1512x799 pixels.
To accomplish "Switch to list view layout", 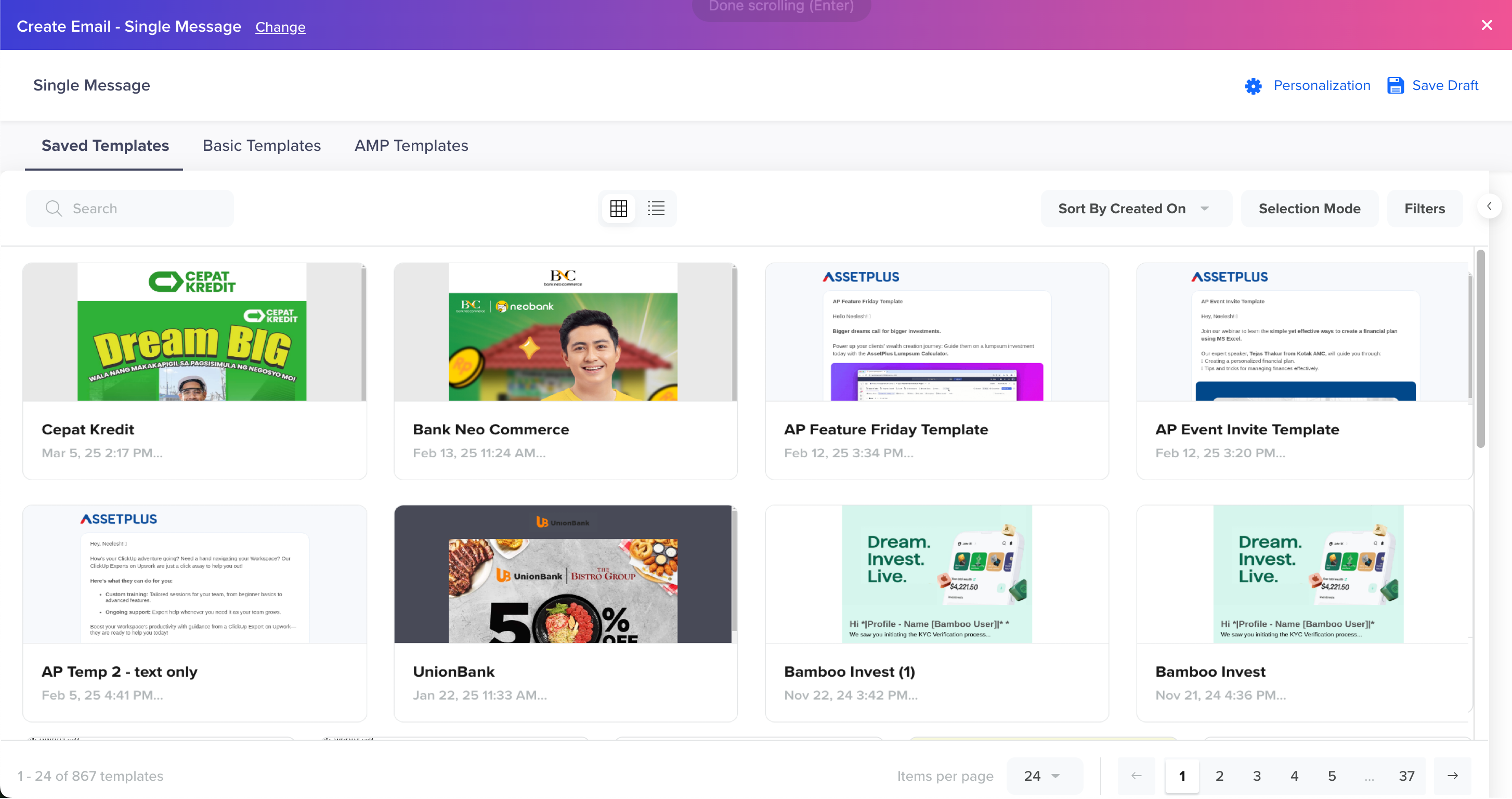I will pos(656,209).
